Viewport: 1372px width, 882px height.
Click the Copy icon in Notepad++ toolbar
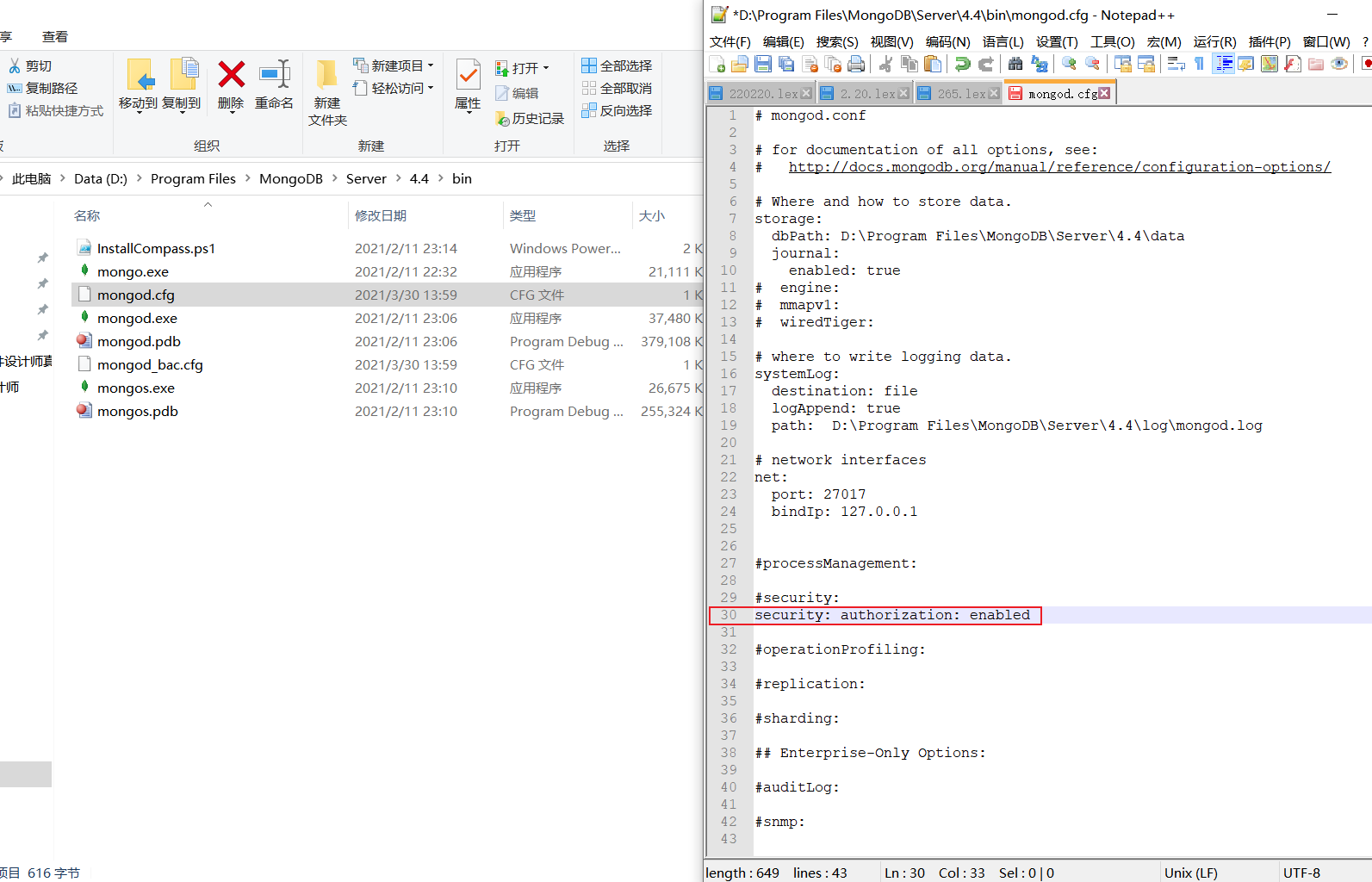tap(909, 64)
